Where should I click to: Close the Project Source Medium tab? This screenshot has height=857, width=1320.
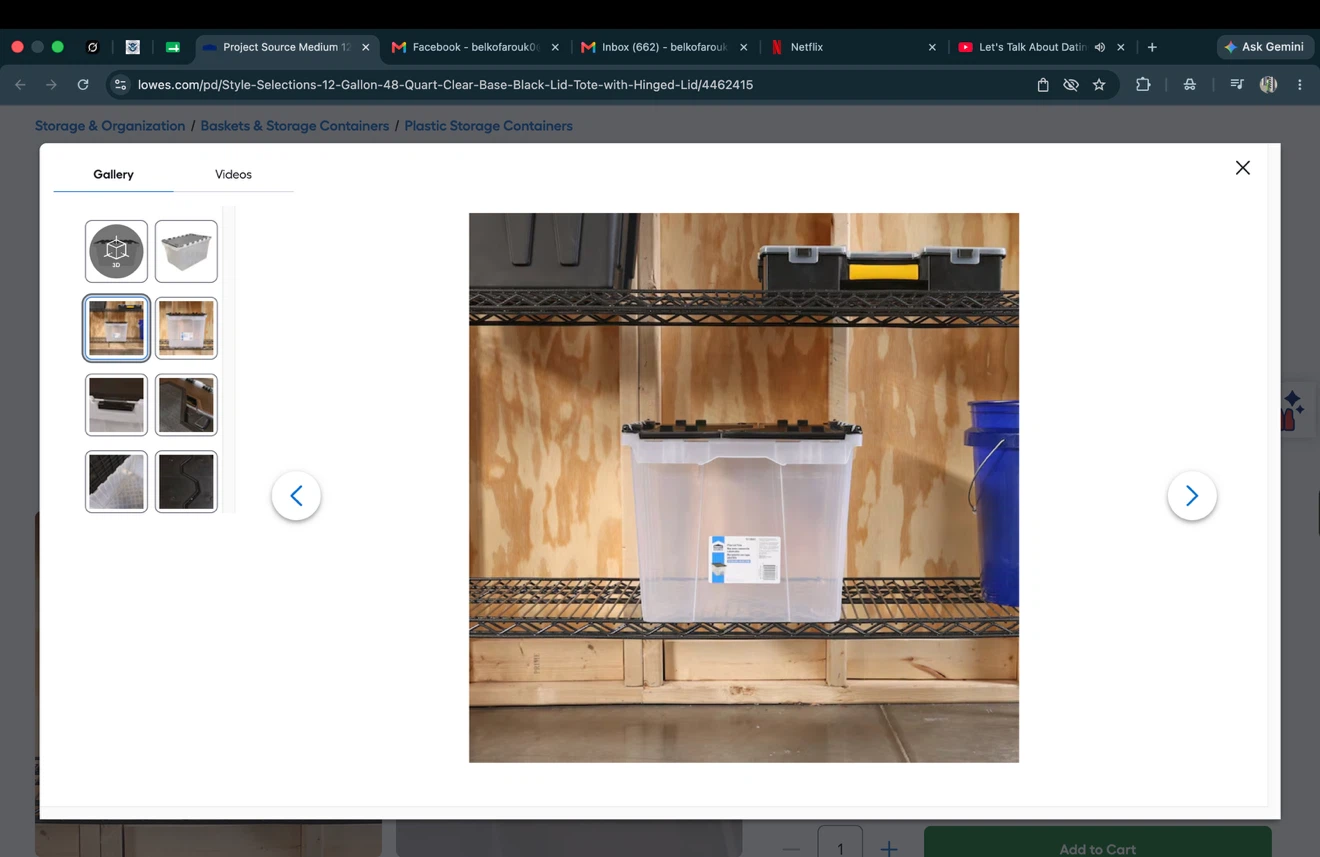click(x=366, y=47)
